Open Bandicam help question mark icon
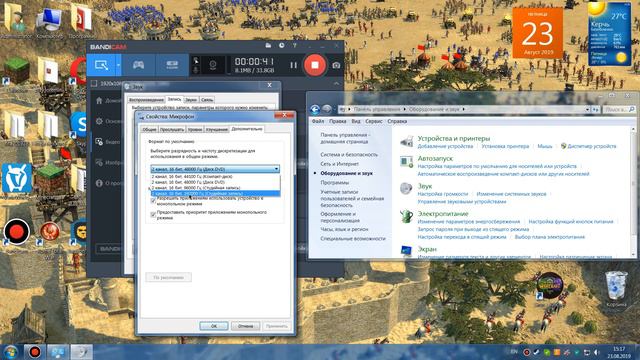 coord(295,46)
